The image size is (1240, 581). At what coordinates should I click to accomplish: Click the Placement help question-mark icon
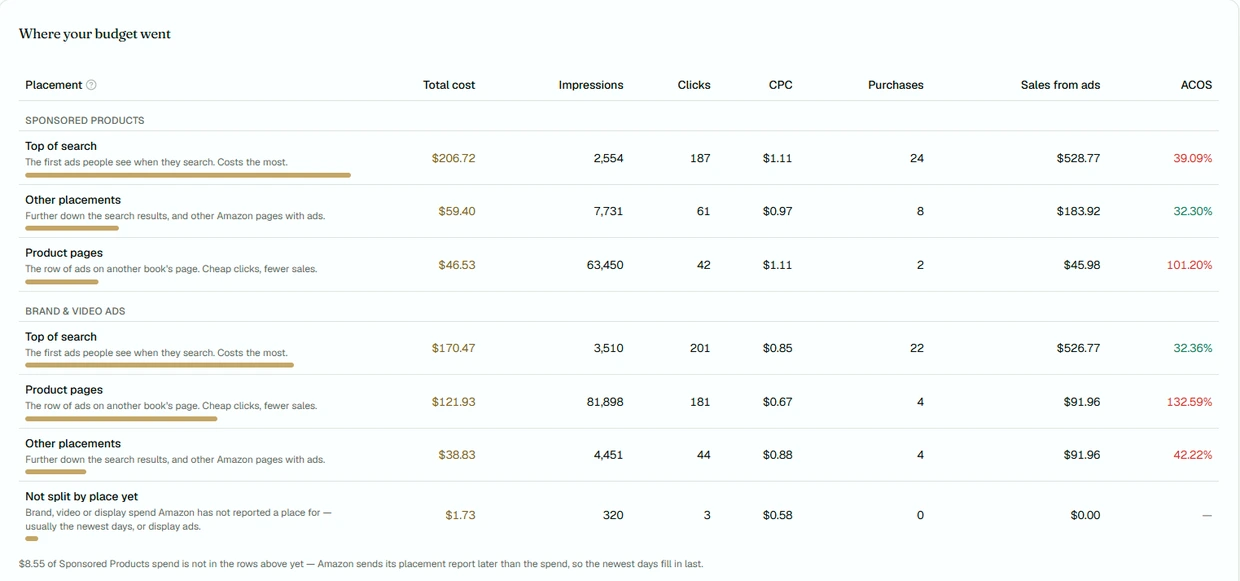92,85
